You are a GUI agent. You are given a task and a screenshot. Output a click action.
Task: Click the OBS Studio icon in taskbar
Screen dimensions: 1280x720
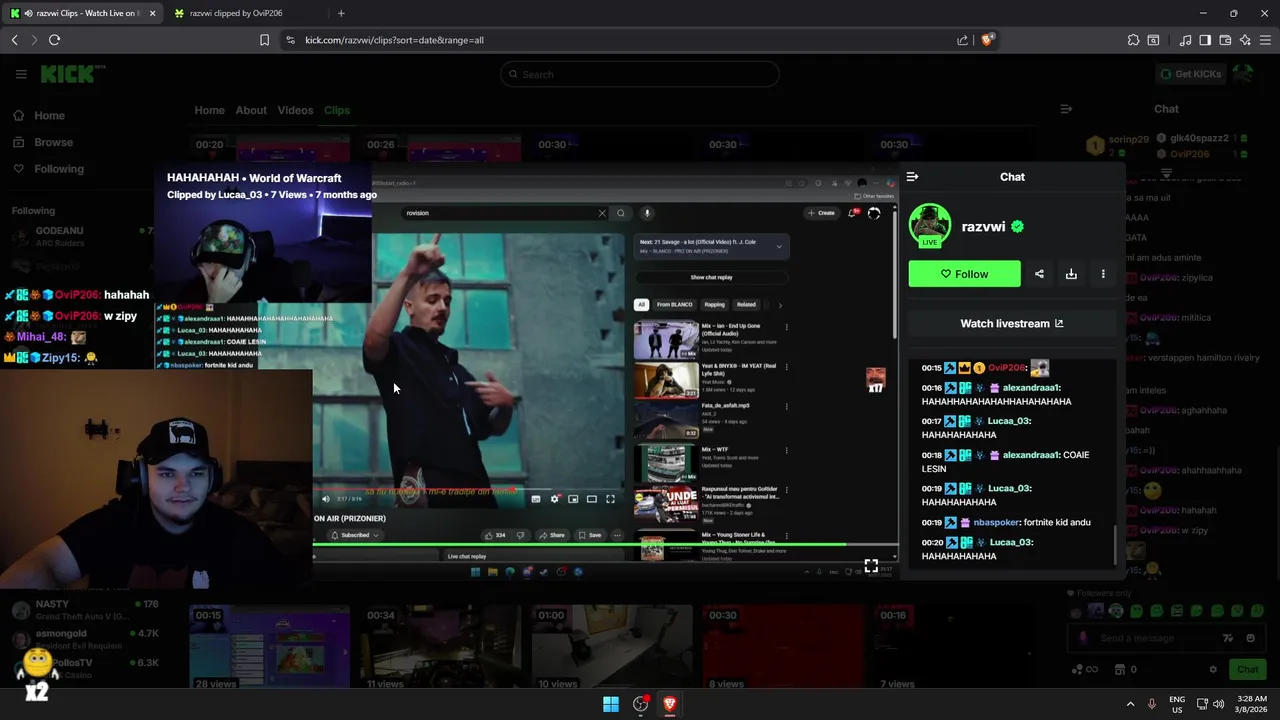pos(640,704)
